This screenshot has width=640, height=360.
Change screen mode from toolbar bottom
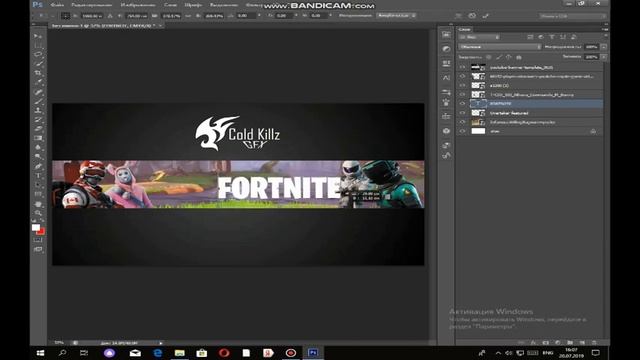click(x=38, y=249)
